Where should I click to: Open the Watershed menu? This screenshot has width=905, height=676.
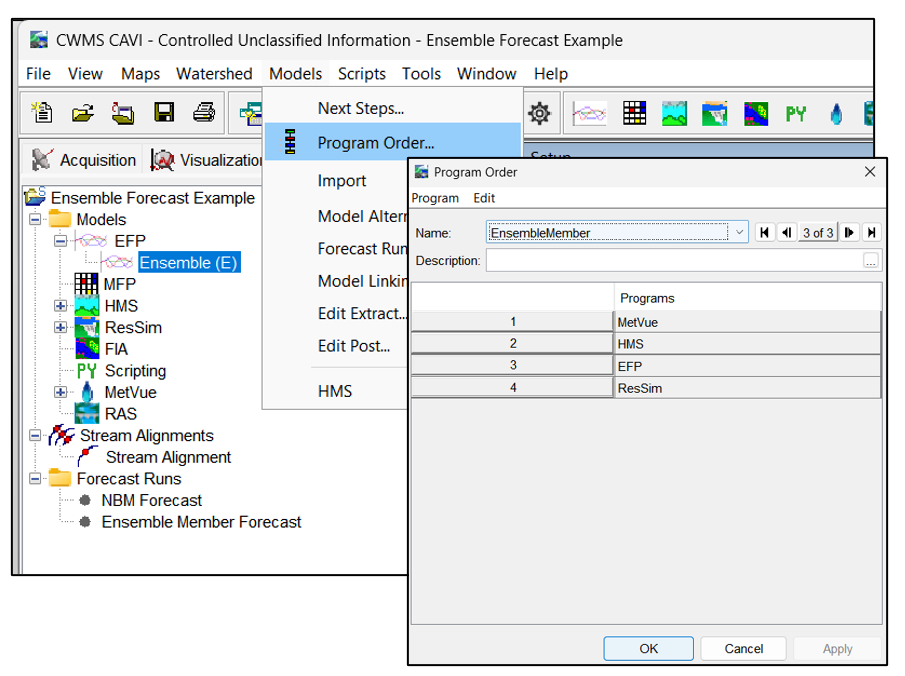[214, 74]
